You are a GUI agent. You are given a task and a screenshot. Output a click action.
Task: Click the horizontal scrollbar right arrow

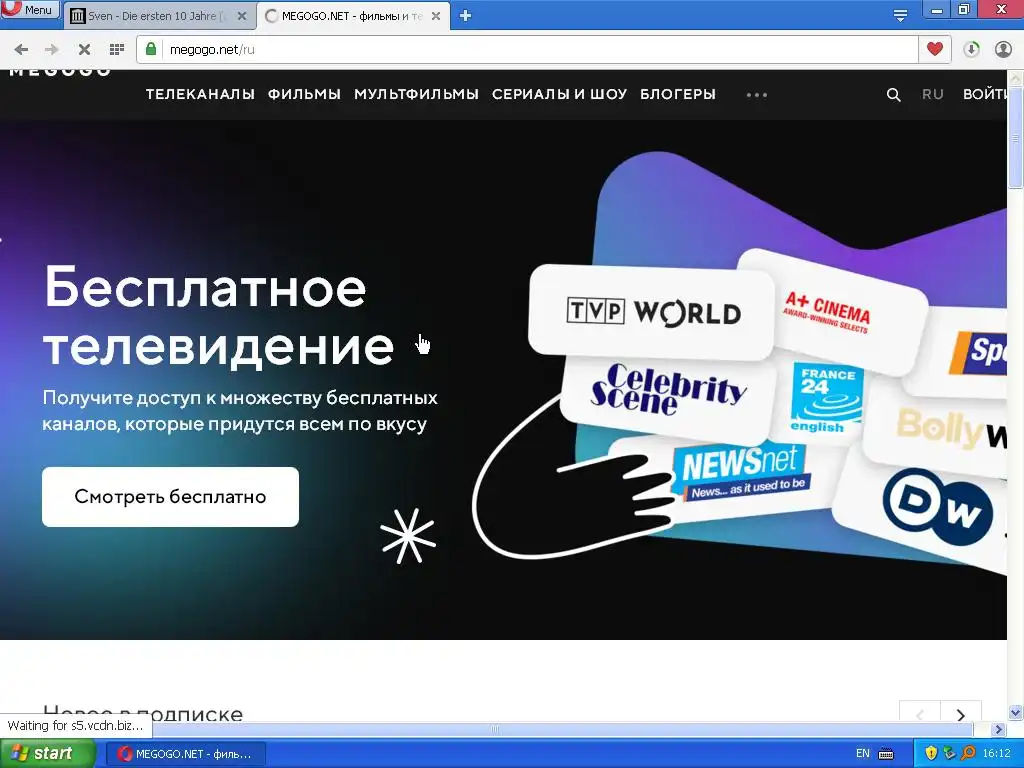999,729
